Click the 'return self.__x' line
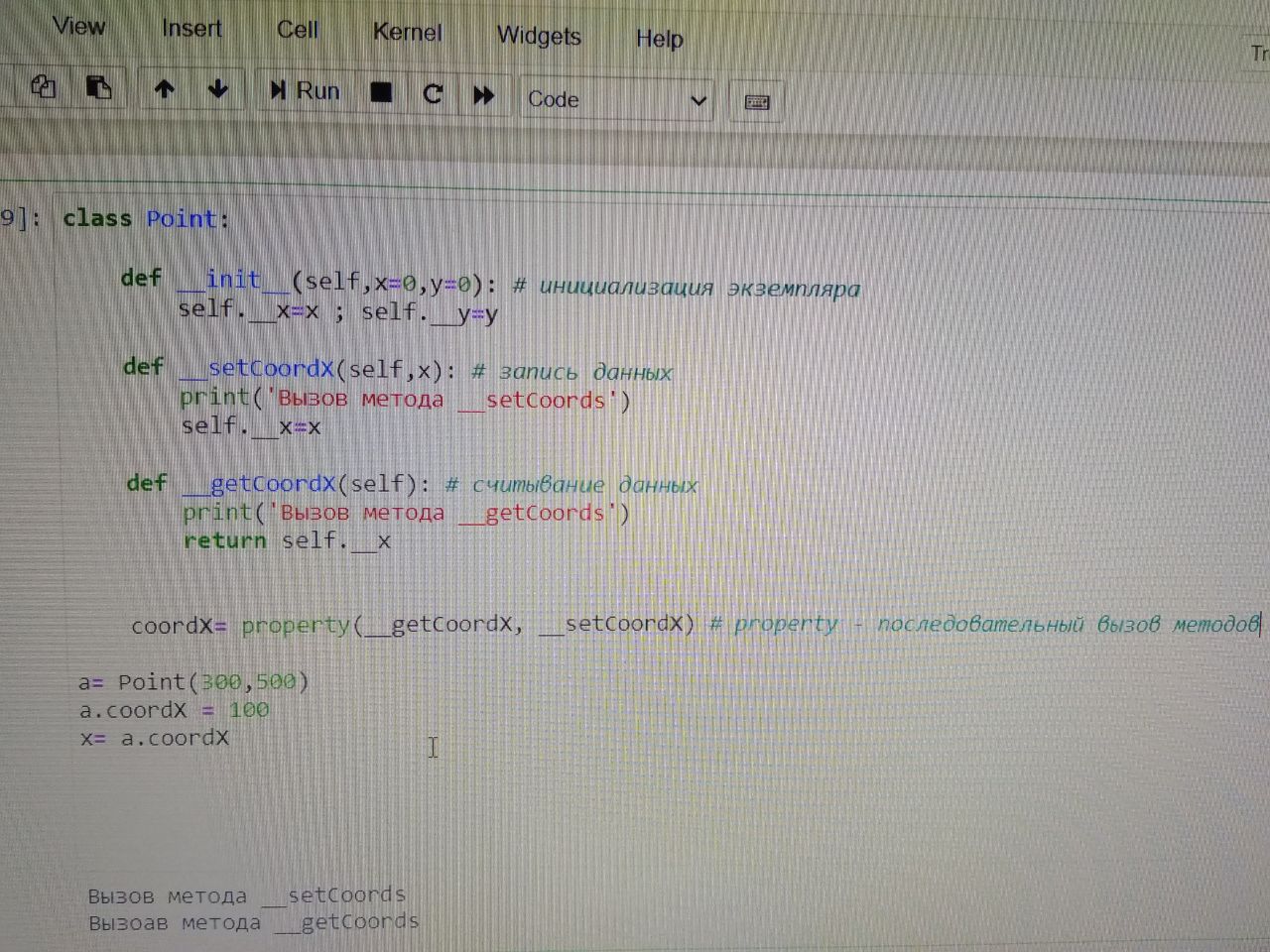The image size is (1270, 952). 287,541
